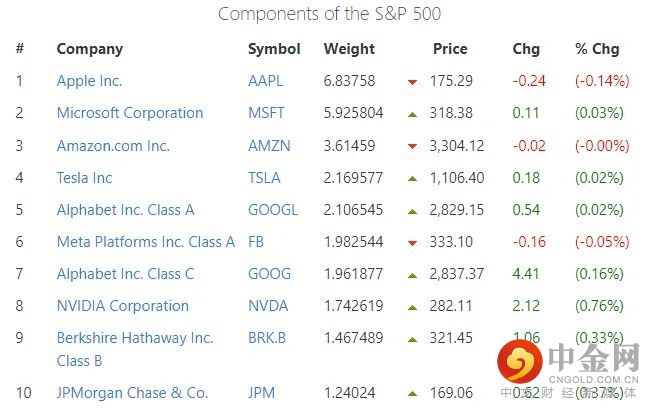Click the green up arrow beside JPMorgan price
Screen dimensions: 654x411
click(x=412, y=394)
